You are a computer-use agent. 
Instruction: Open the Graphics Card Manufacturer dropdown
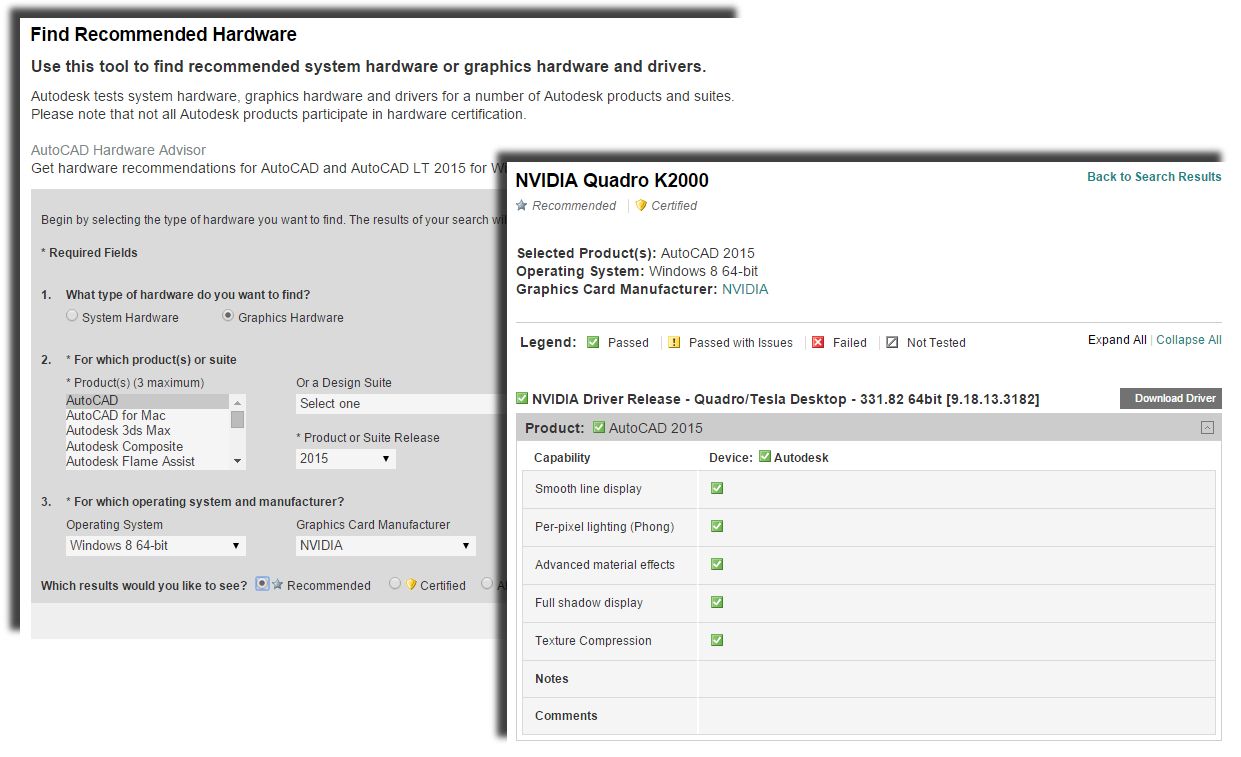[x=386, y=545]
